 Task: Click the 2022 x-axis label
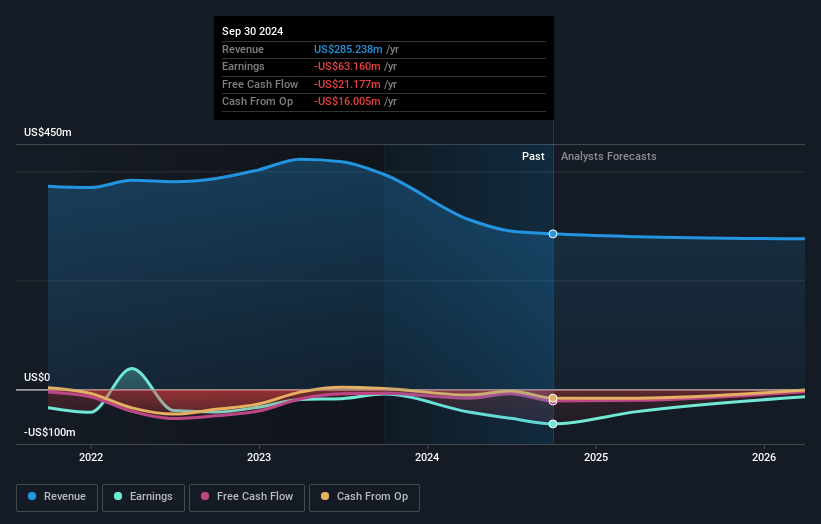click(x=91, y=458)
